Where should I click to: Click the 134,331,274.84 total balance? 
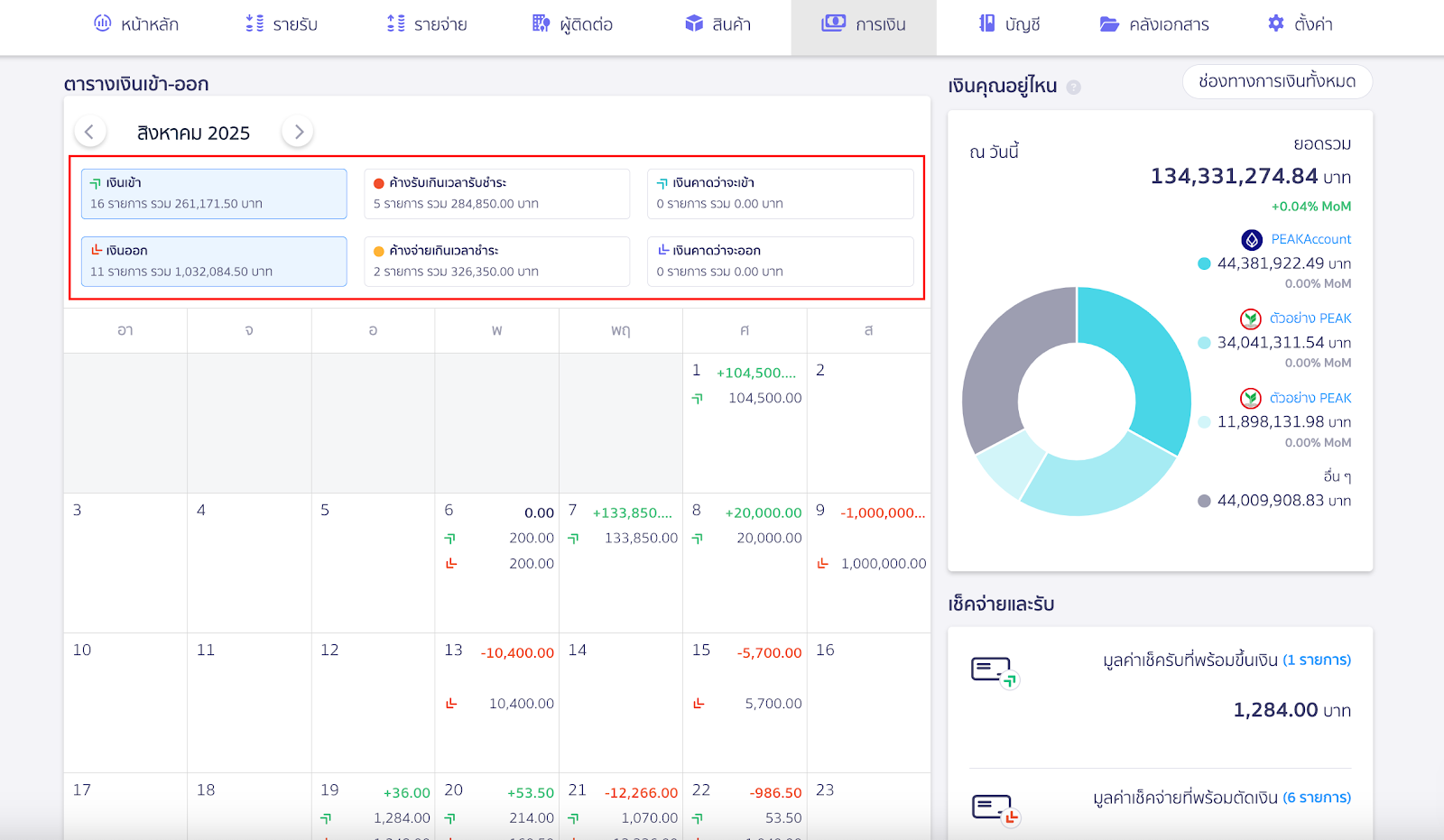coord(1234,176)
